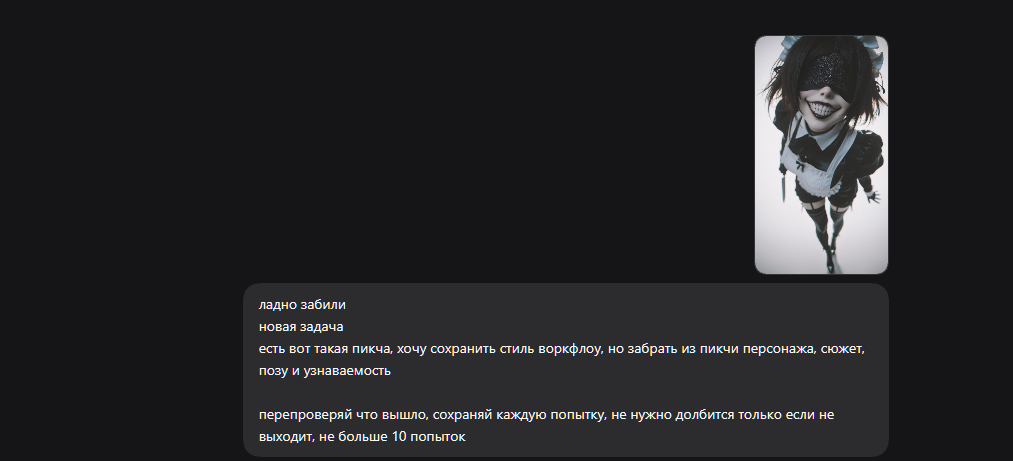
Task: Open the attached maid character image thumbnail
Action: [821, 155]
